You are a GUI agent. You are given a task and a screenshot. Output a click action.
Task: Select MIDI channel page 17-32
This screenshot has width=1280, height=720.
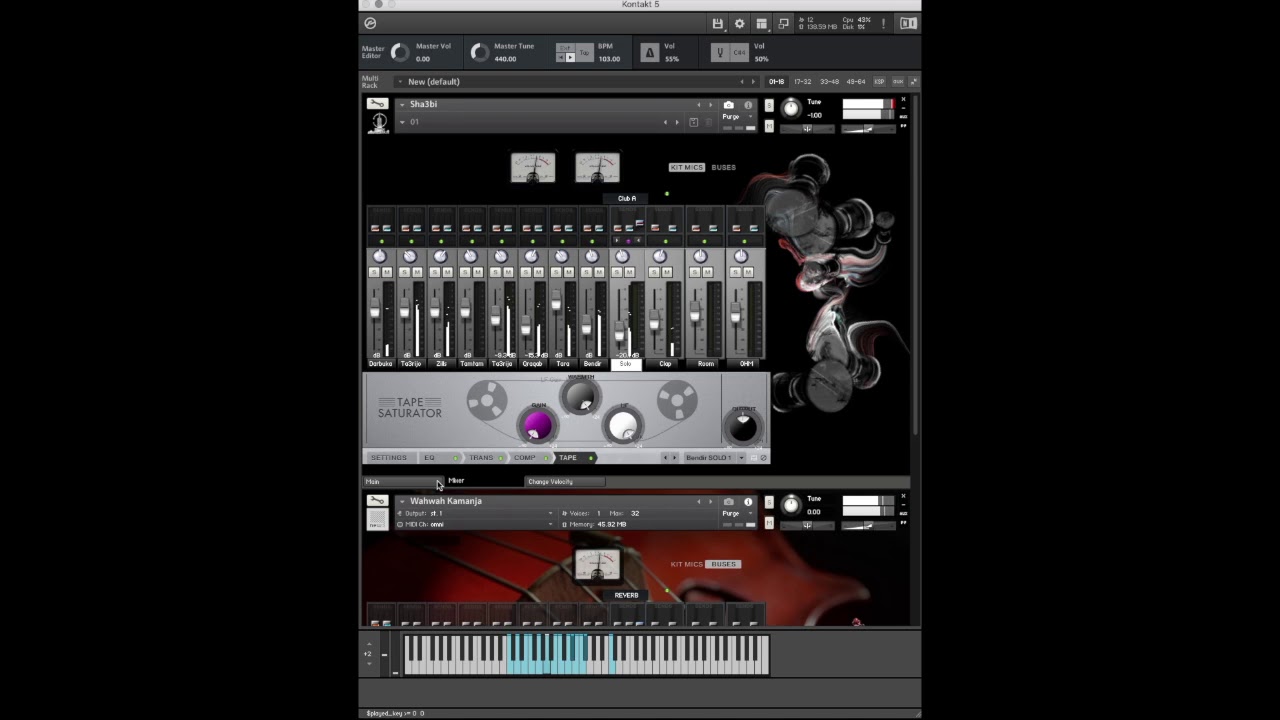pos(802,82)
